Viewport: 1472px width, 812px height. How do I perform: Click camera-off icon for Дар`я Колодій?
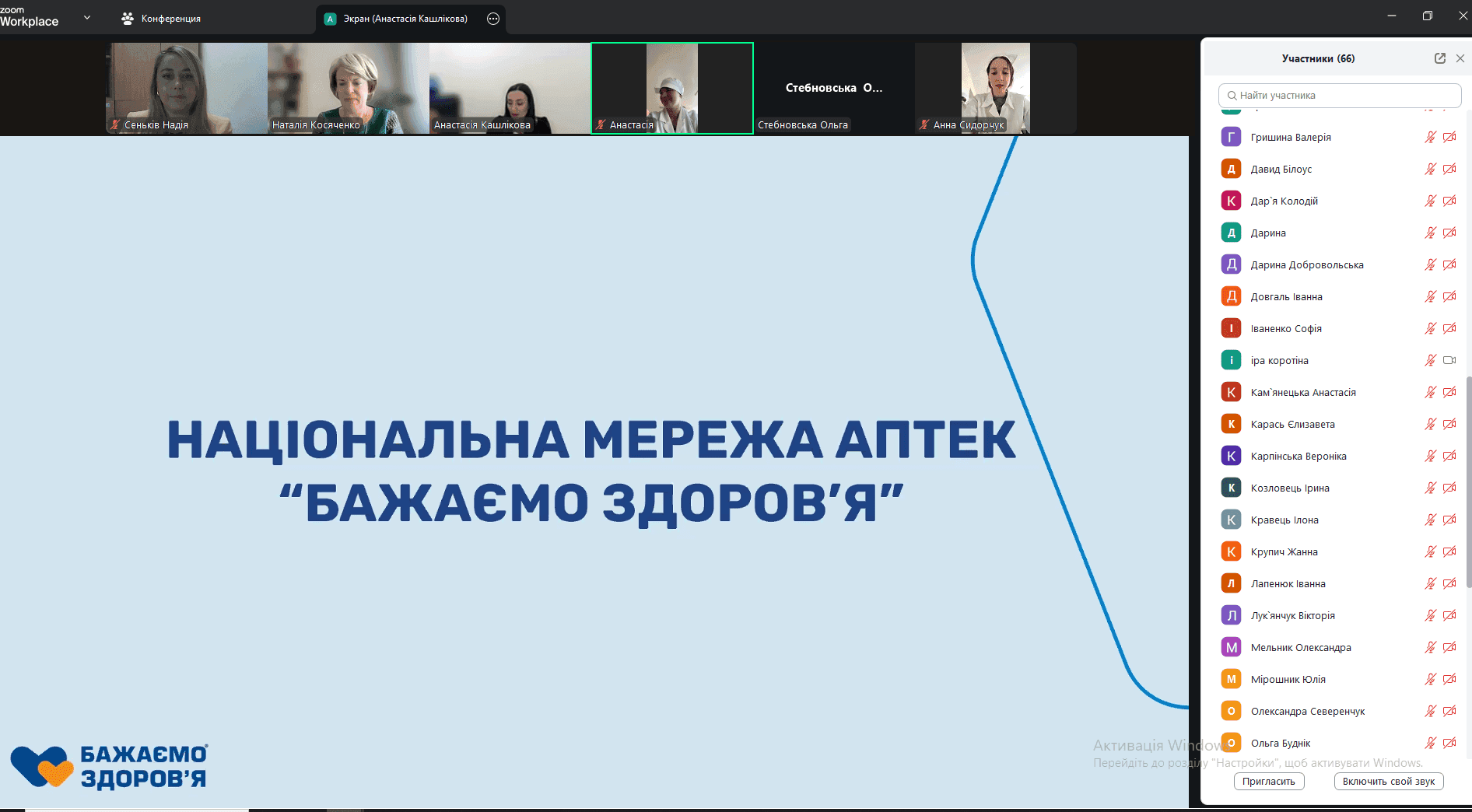[x=1449, y=201]
